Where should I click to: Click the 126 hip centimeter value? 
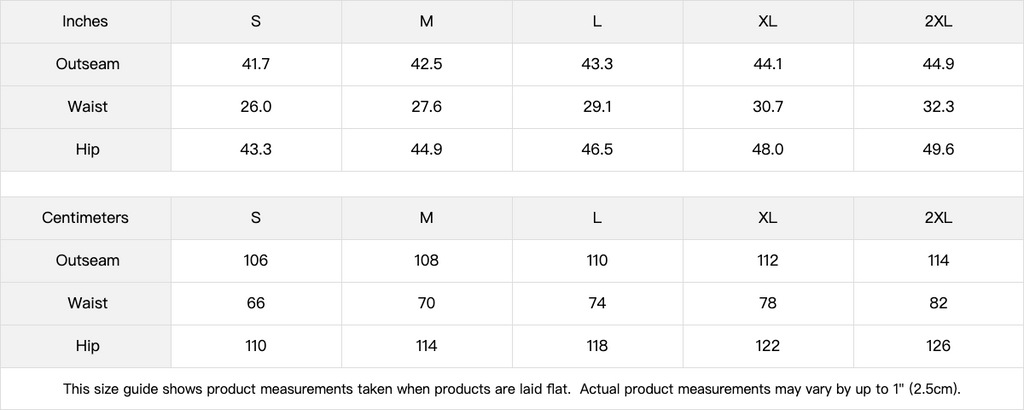pyautogui.click(x=938, y=346)
